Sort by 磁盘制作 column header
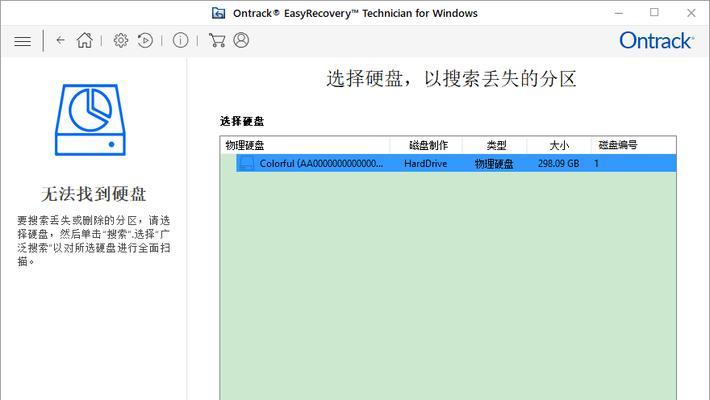 tap(426, 145)
